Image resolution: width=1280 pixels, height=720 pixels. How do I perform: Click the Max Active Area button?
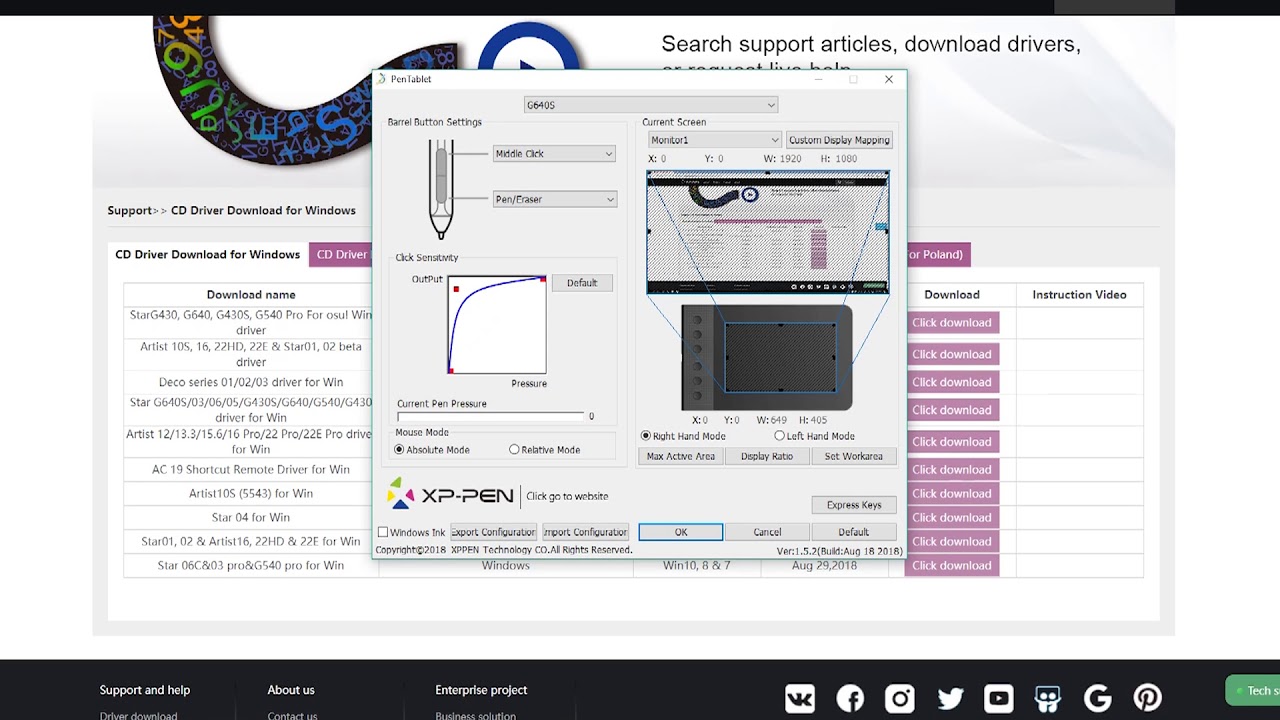point(680,456)
